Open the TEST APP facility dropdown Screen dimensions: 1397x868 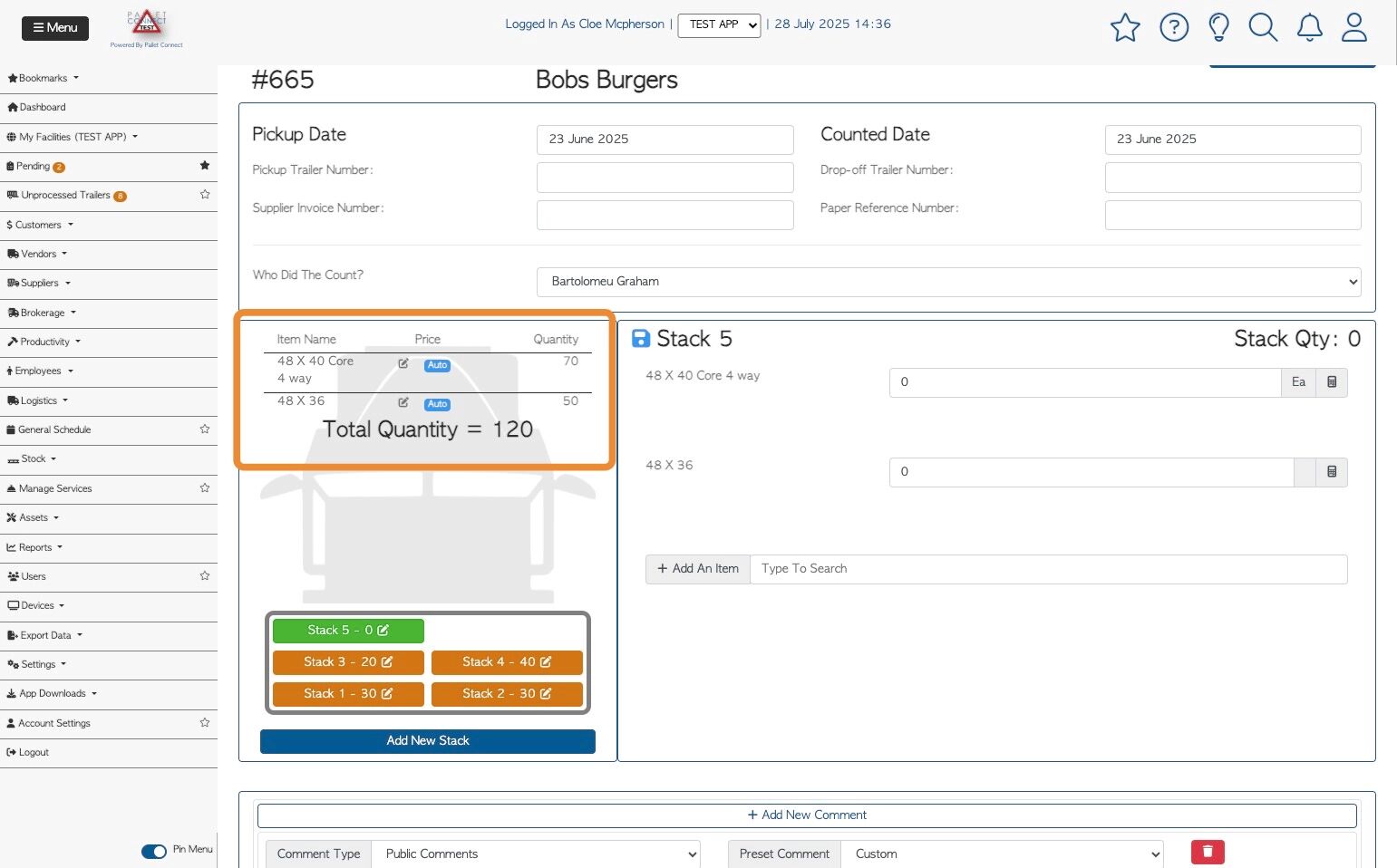[x=720, y=25]
